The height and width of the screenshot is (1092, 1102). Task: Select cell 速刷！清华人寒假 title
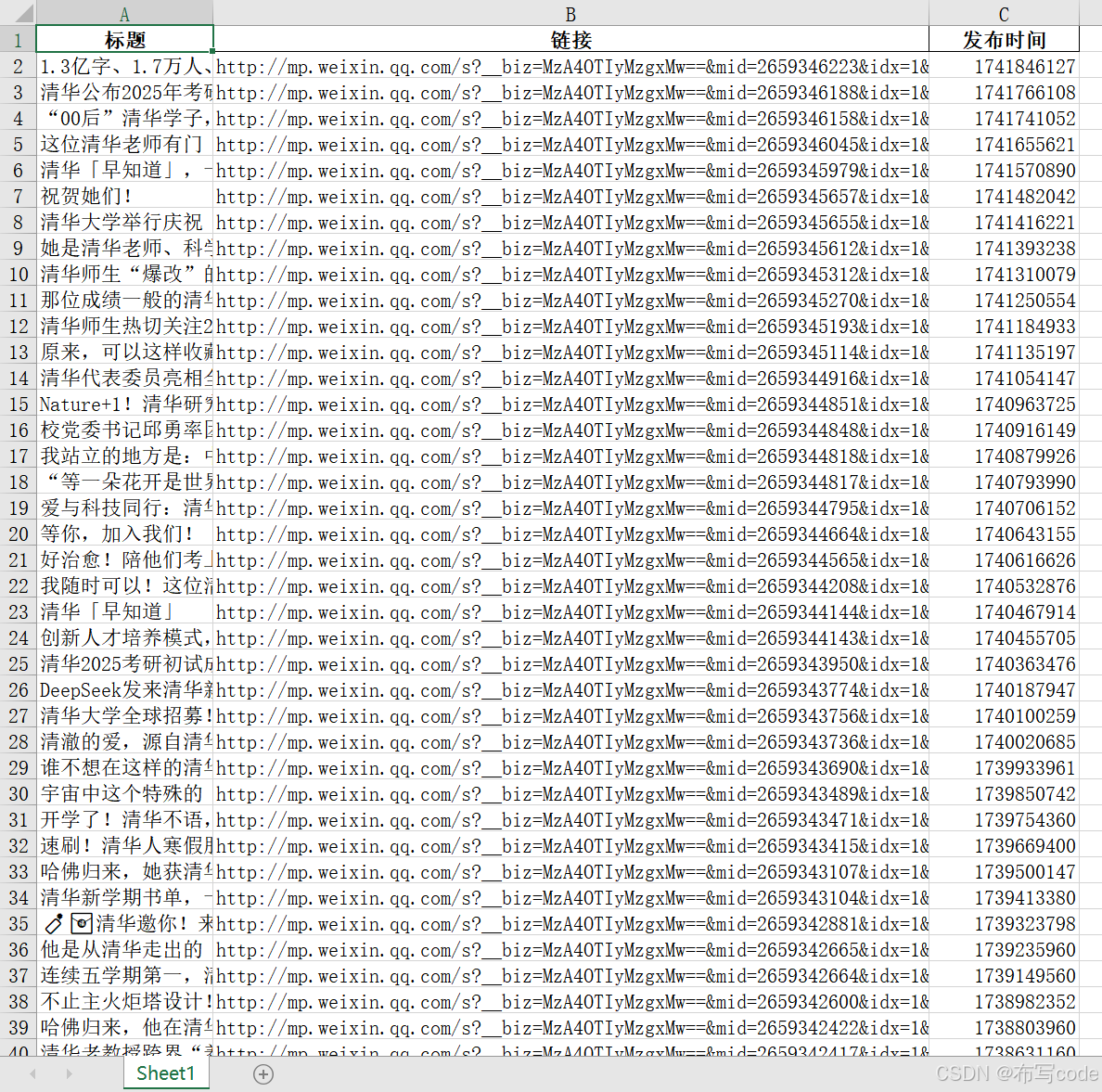pyautogui.click(x=124, y=846)
